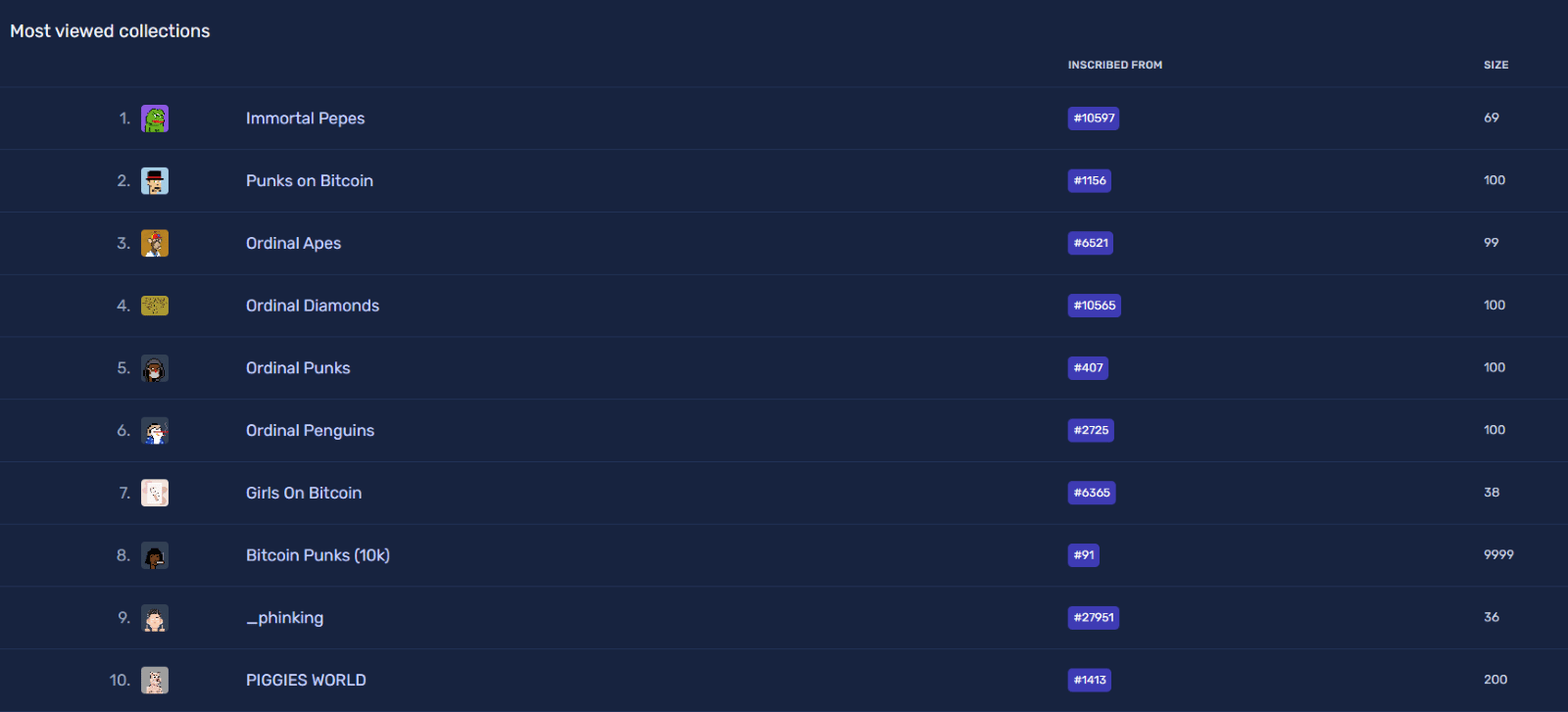Select the Girls On Bitcoin thumbnail
This screenshot has width=1568, height=712.
155,493
